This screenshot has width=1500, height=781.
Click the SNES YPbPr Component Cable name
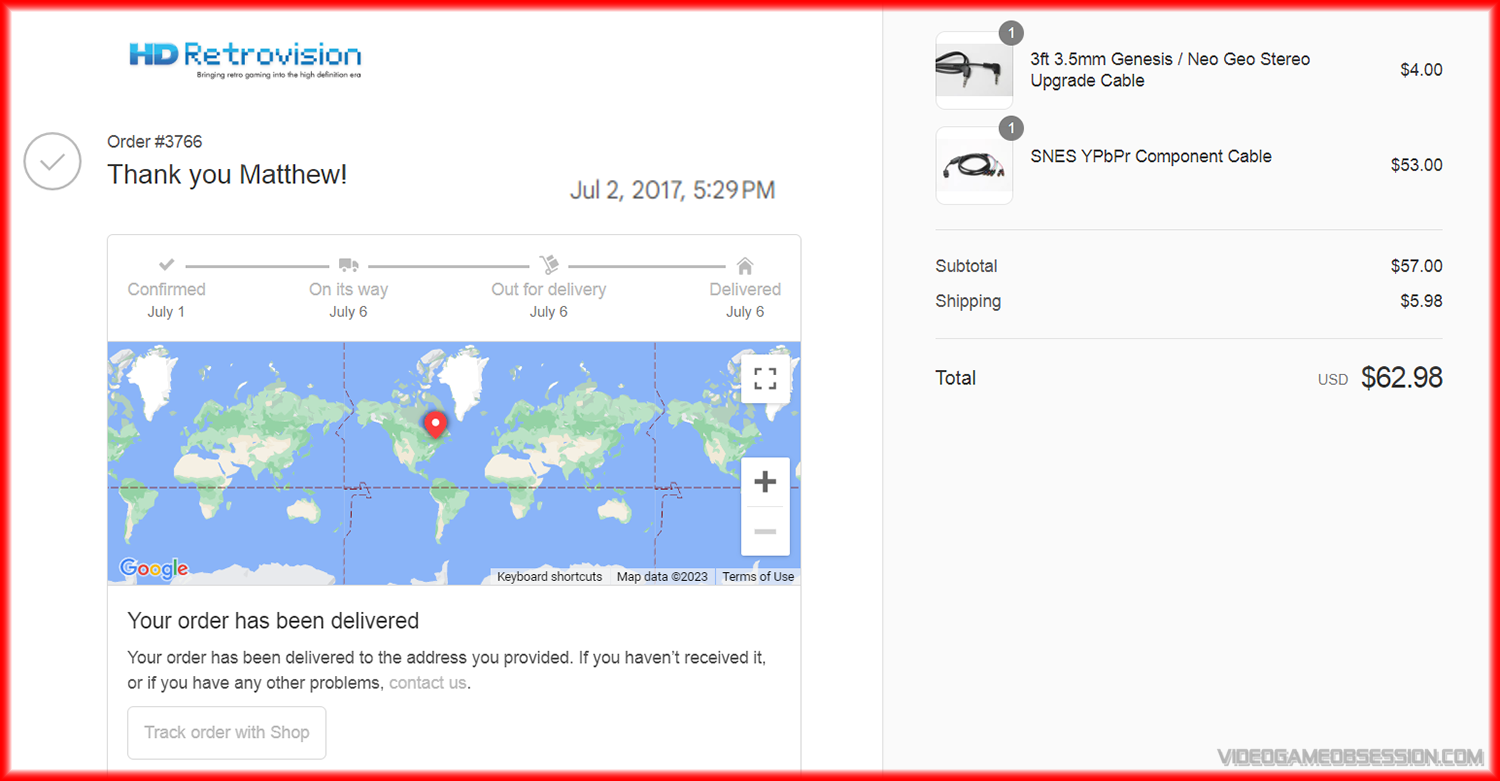coord(1151,156)
